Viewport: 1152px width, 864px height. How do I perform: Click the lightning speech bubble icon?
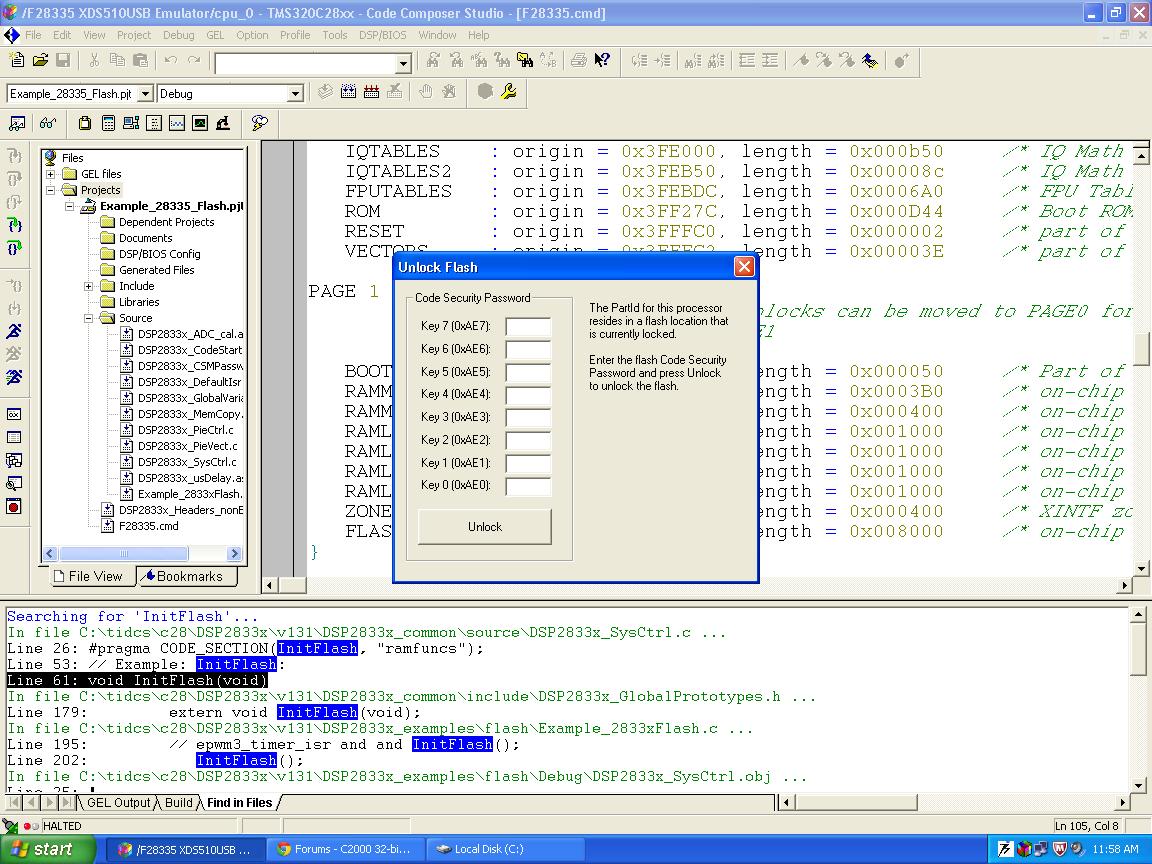tap(259, 123)
